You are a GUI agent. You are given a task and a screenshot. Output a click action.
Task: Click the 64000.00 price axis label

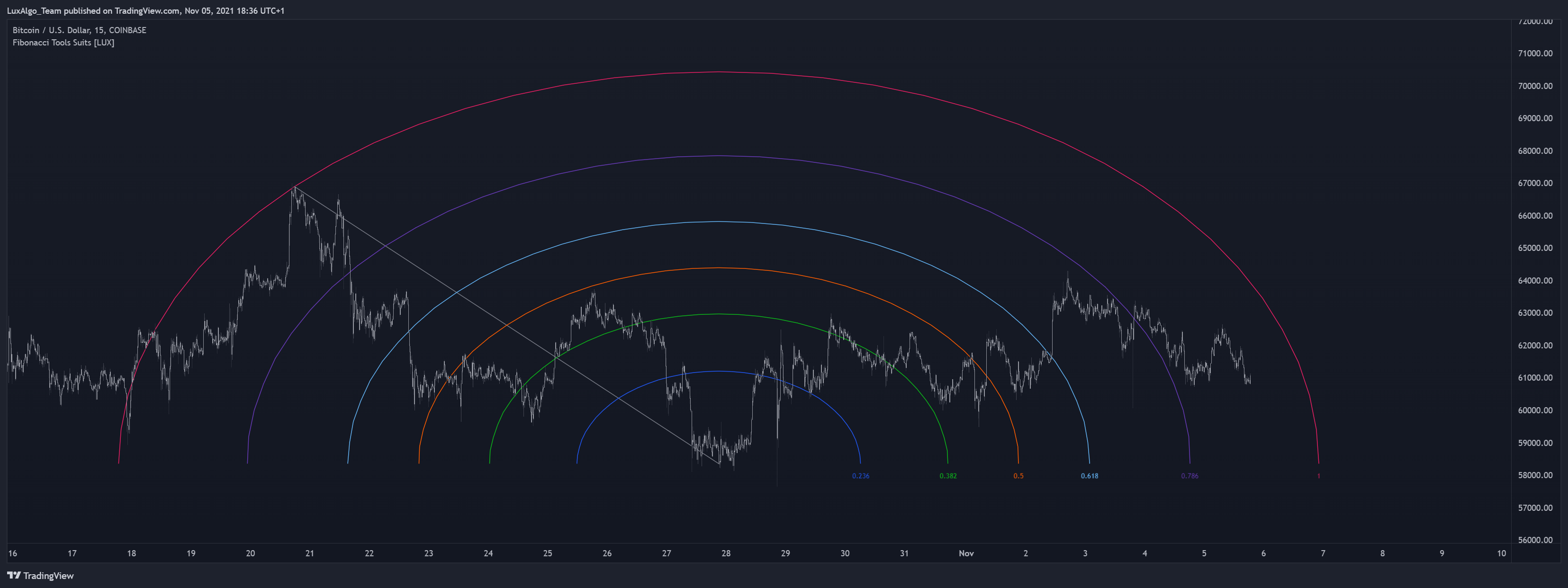point(1535,280)
